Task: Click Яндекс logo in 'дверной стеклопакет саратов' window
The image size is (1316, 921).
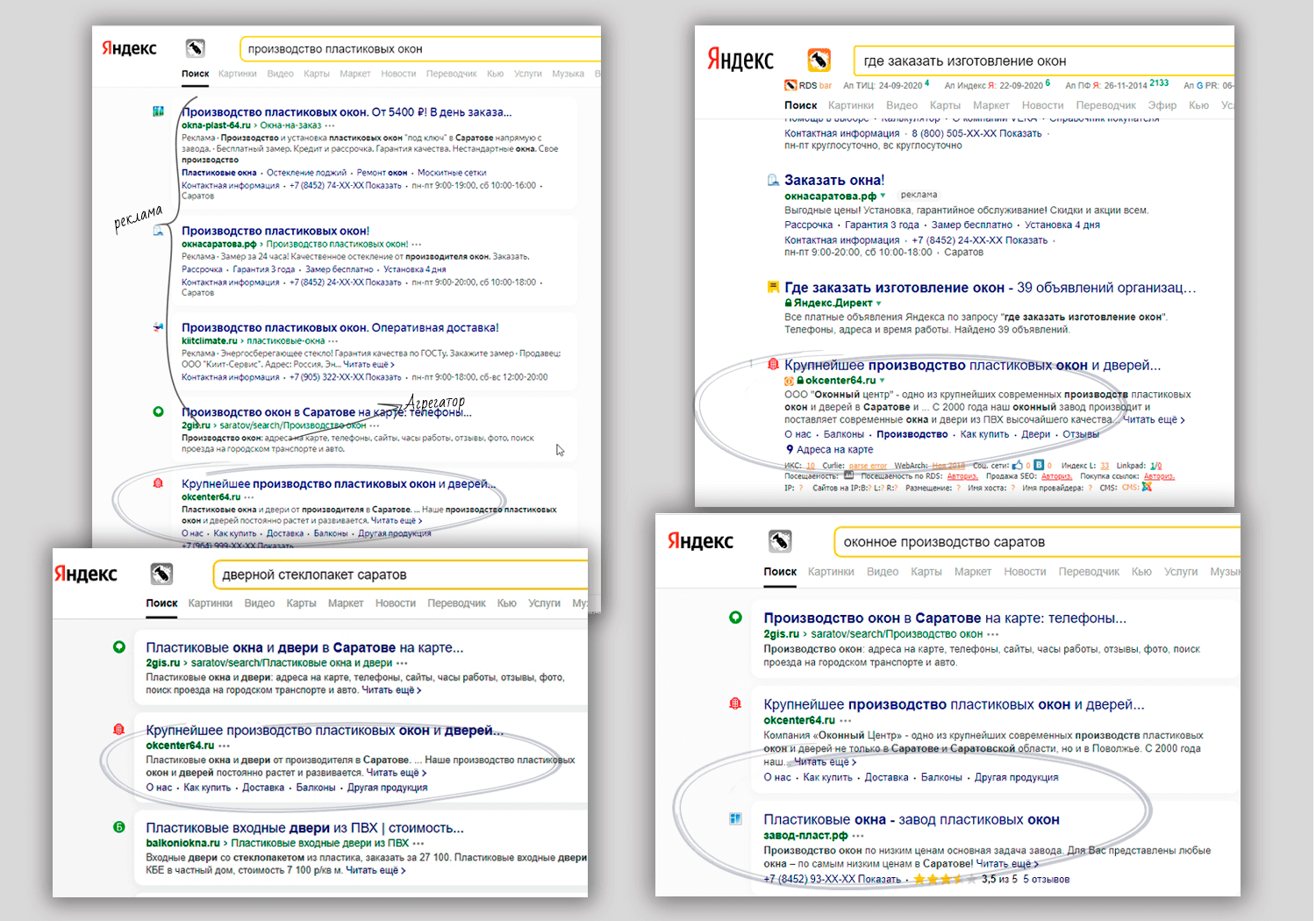Action: [x=86, y=574]
